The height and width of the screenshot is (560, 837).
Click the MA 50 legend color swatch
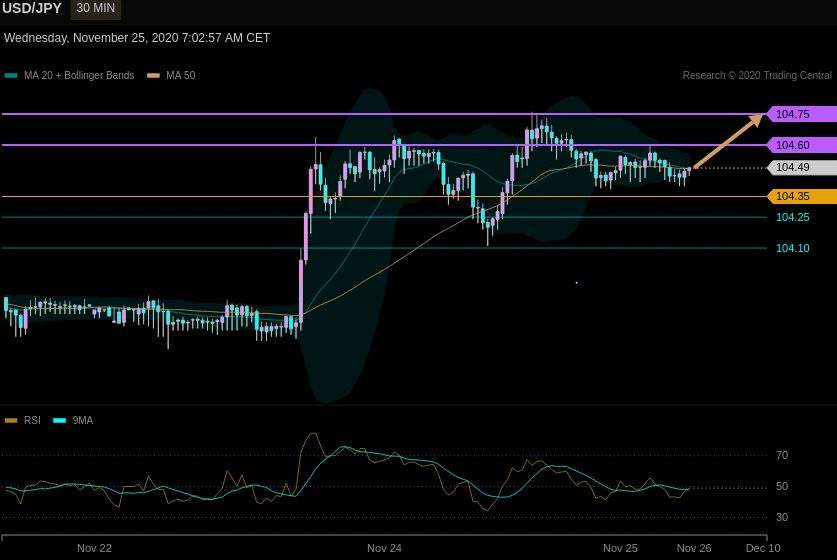(x=153, y=75)
